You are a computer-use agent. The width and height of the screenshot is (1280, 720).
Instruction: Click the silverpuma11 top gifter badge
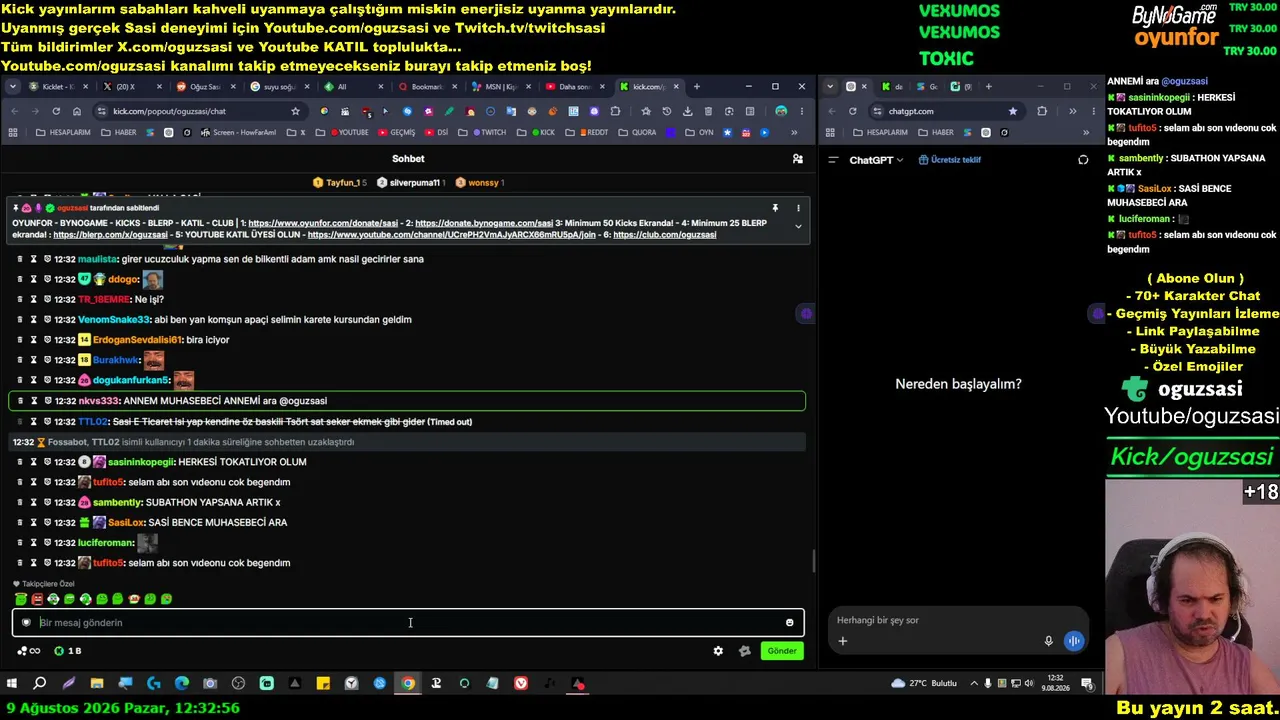[x=411, y=183]
